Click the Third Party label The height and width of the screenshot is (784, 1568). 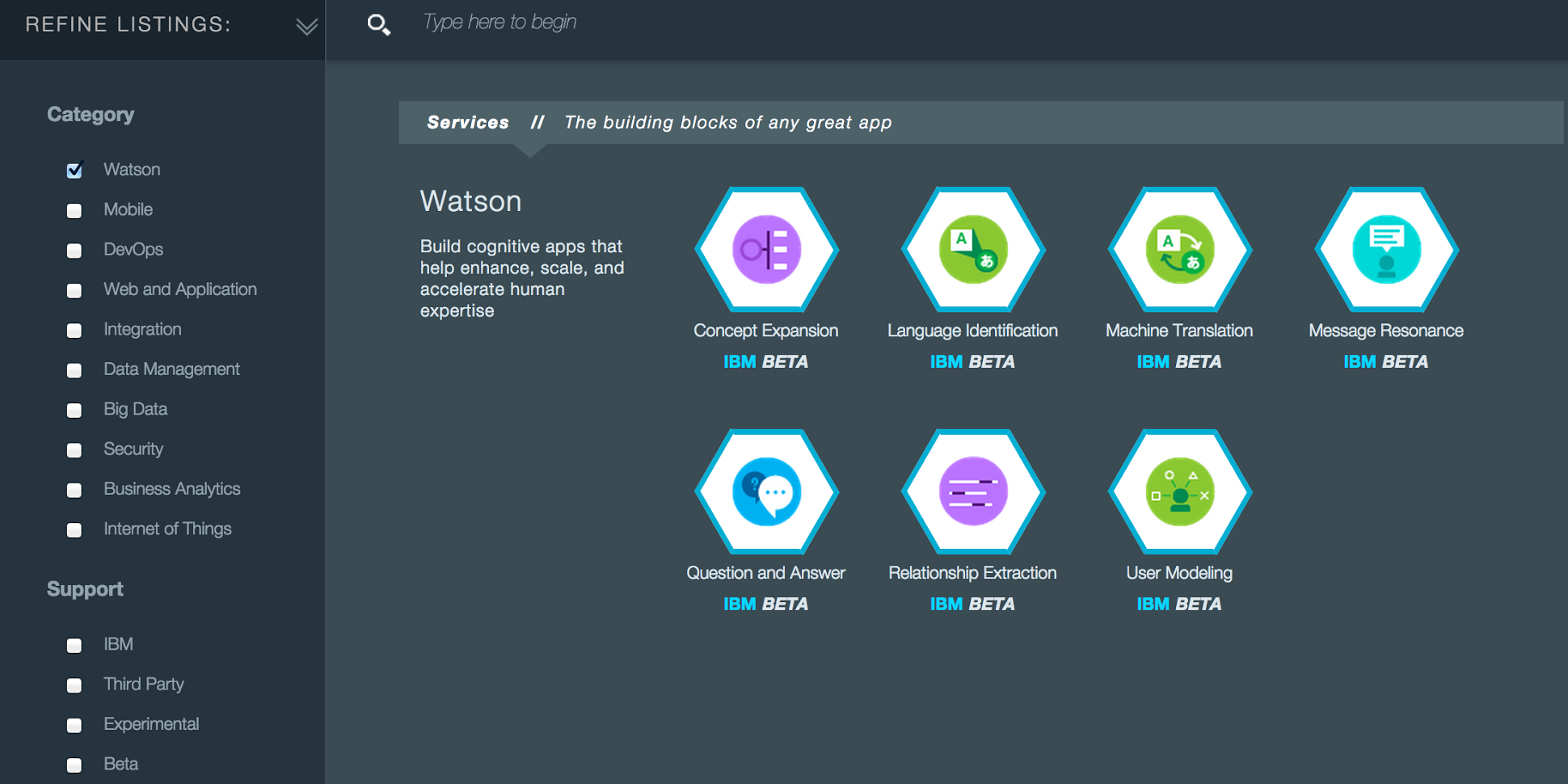coord(144,685)
